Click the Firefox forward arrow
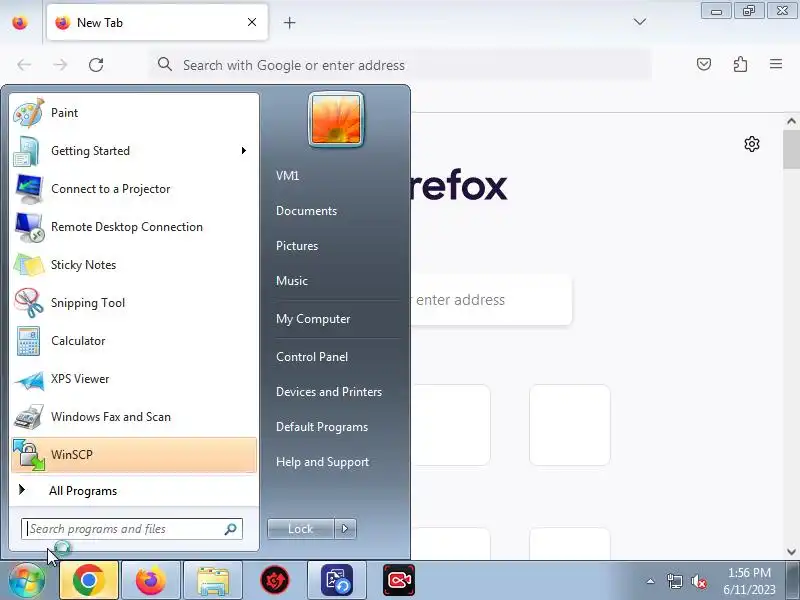Screen dimensions: 800x600 click(60, 65)
